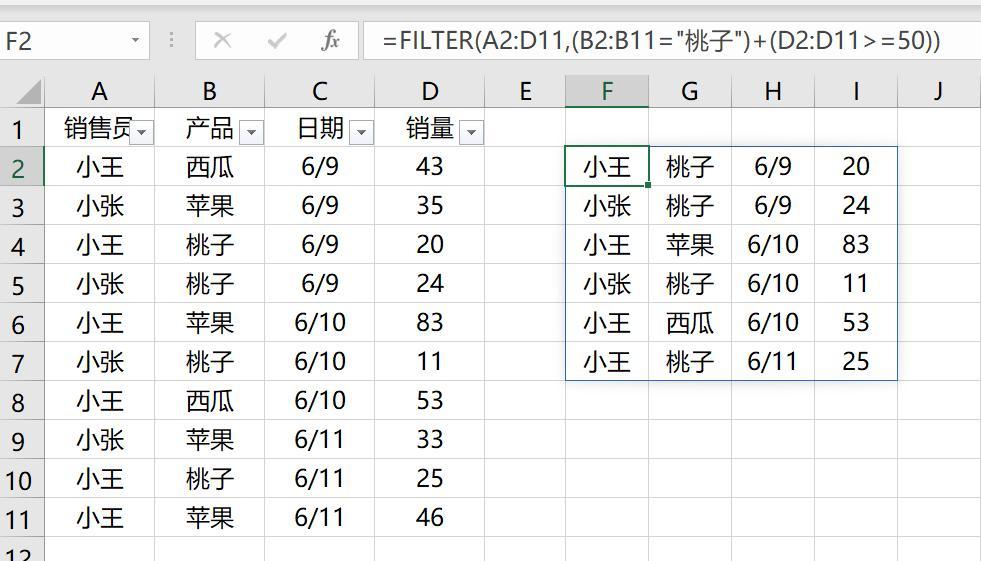Select column J header
The width and height of the screenshot is (981, 561).
pyautogui.click(x=938, y=91)
